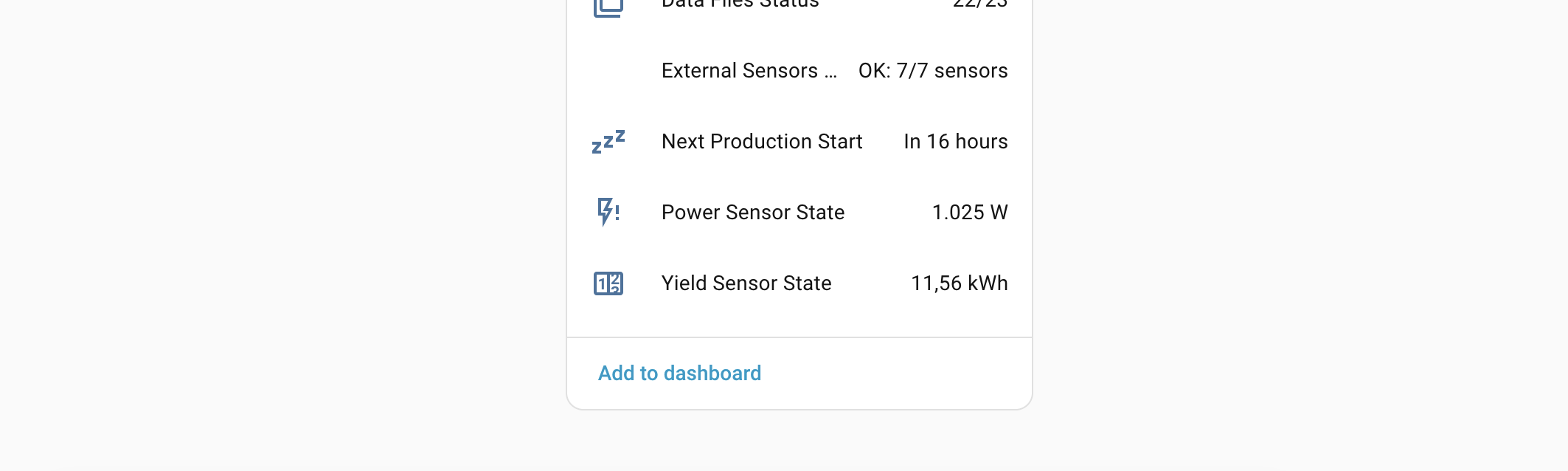Click the kWh unit of yield value
The image size is (1568, 471).
[988, 283]
